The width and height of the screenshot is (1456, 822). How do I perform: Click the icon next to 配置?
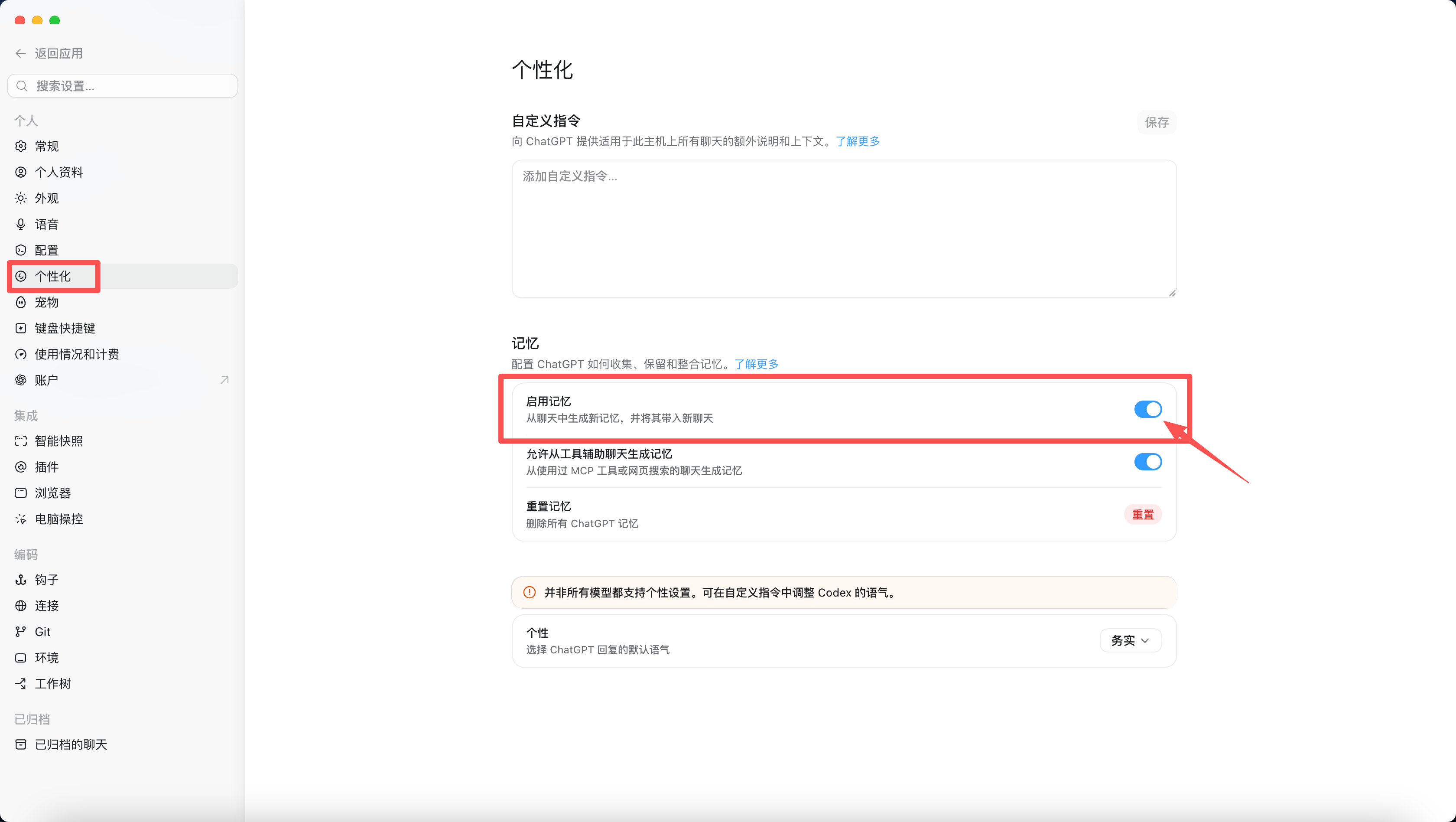coord(21,250)
